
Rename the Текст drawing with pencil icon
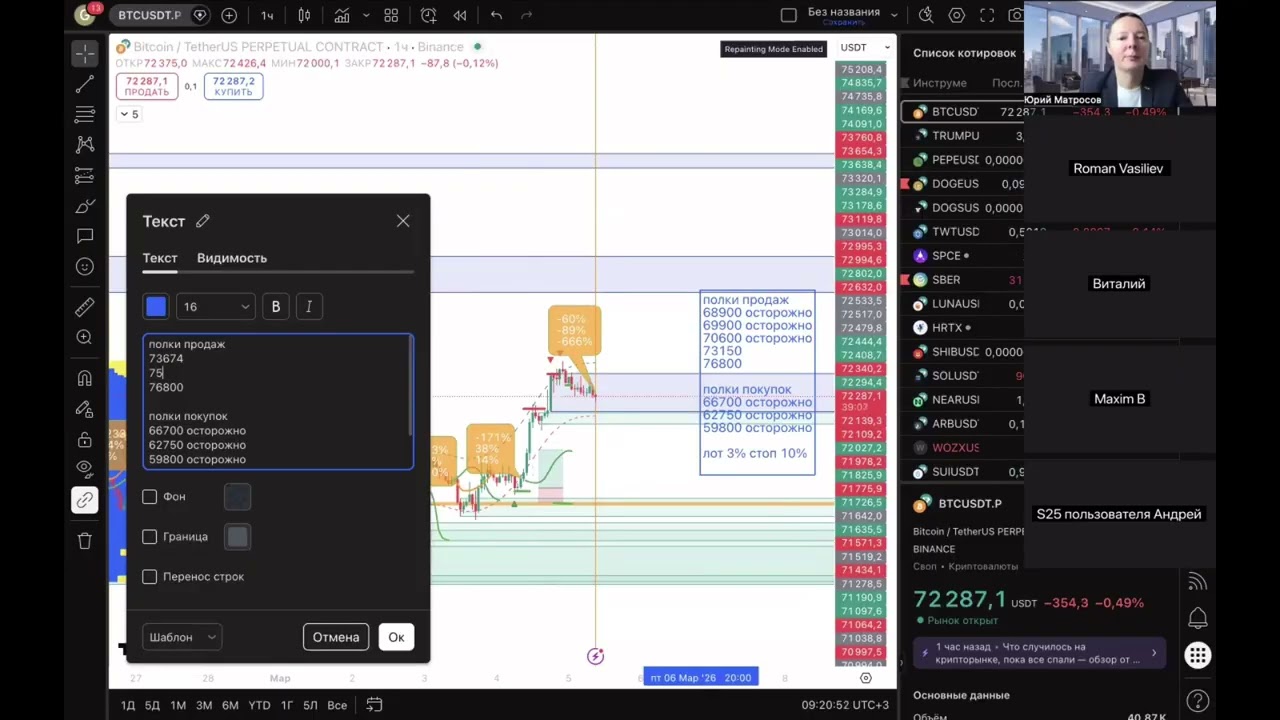[203, 221]
